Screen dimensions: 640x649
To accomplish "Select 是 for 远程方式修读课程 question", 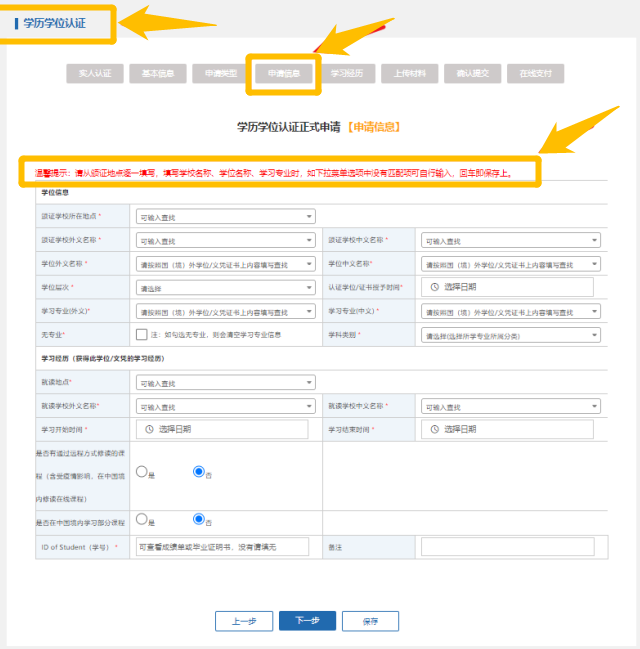I will click(x=142, y=472).
